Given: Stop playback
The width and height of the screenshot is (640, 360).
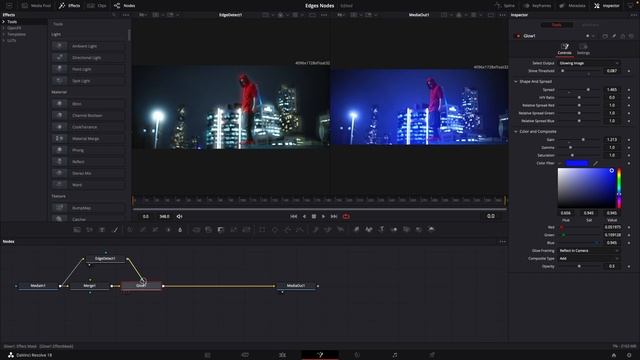Looking at the screenshot, I should [x=314, y=216].
